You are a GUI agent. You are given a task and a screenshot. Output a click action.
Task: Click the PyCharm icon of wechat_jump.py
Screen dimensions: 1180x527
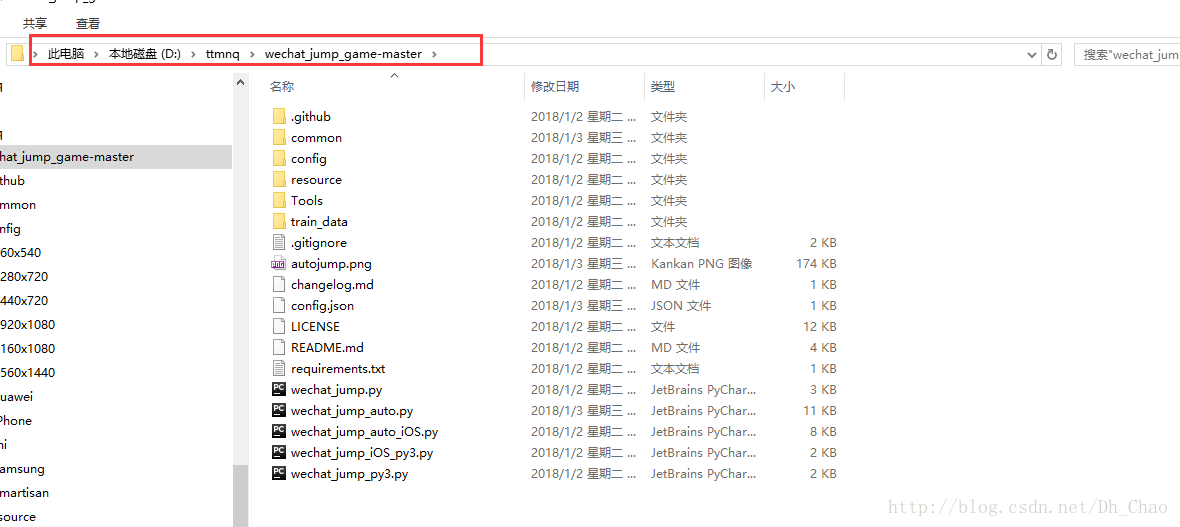pos(278,390)
